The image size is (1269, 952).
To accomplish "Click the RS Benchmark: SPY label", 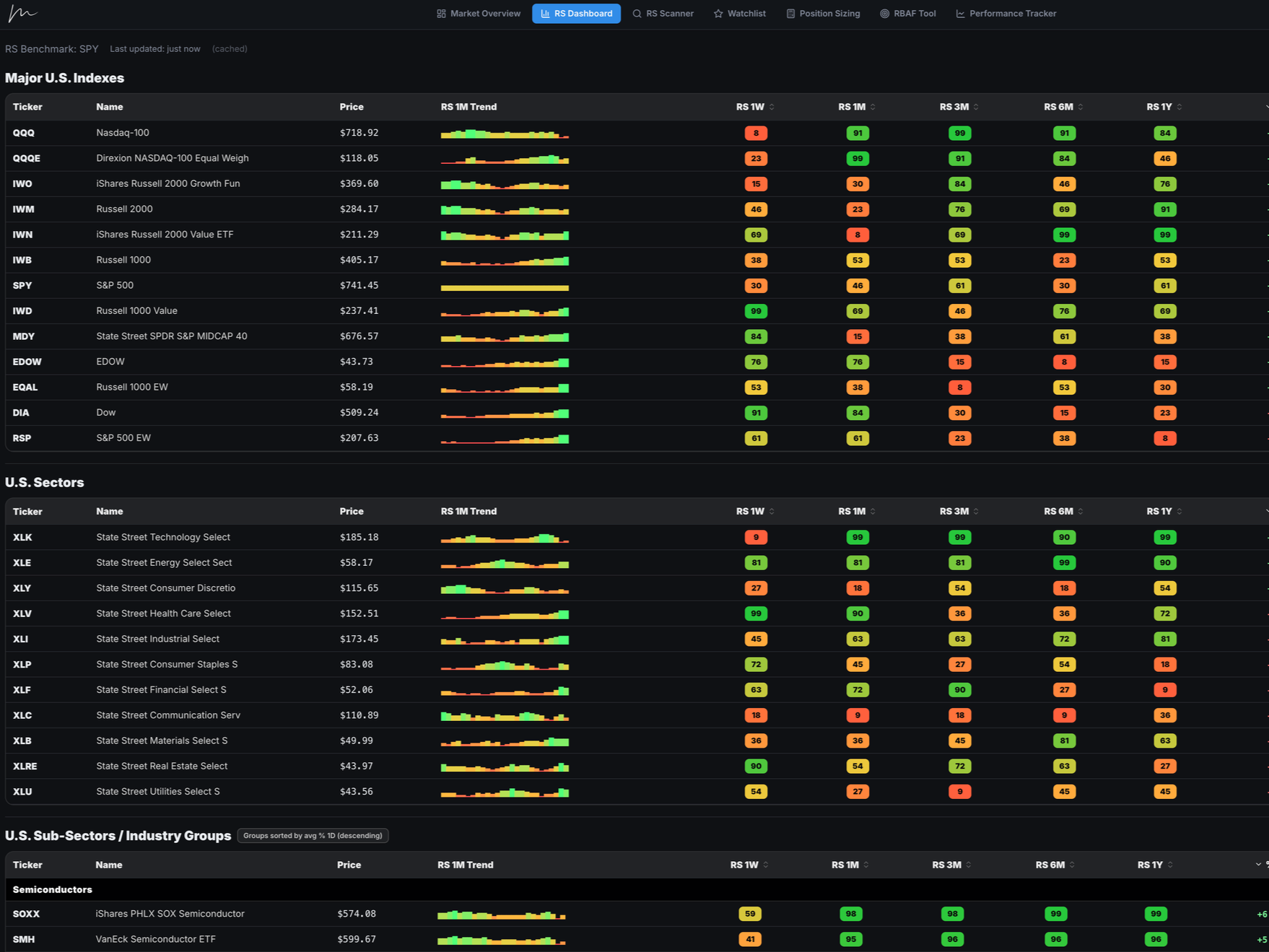I will [52, 49].
